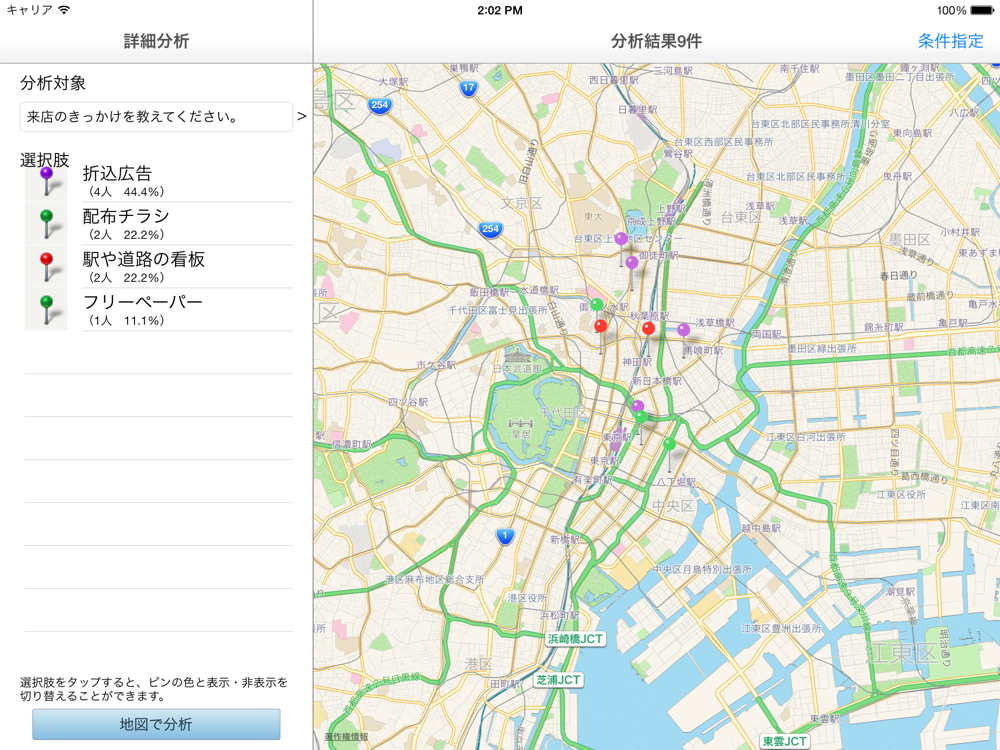Viewport: 1000px width, 750px height.
Task: Tap the purple pin icon beside 折込広告
Action: click(46, 180)
